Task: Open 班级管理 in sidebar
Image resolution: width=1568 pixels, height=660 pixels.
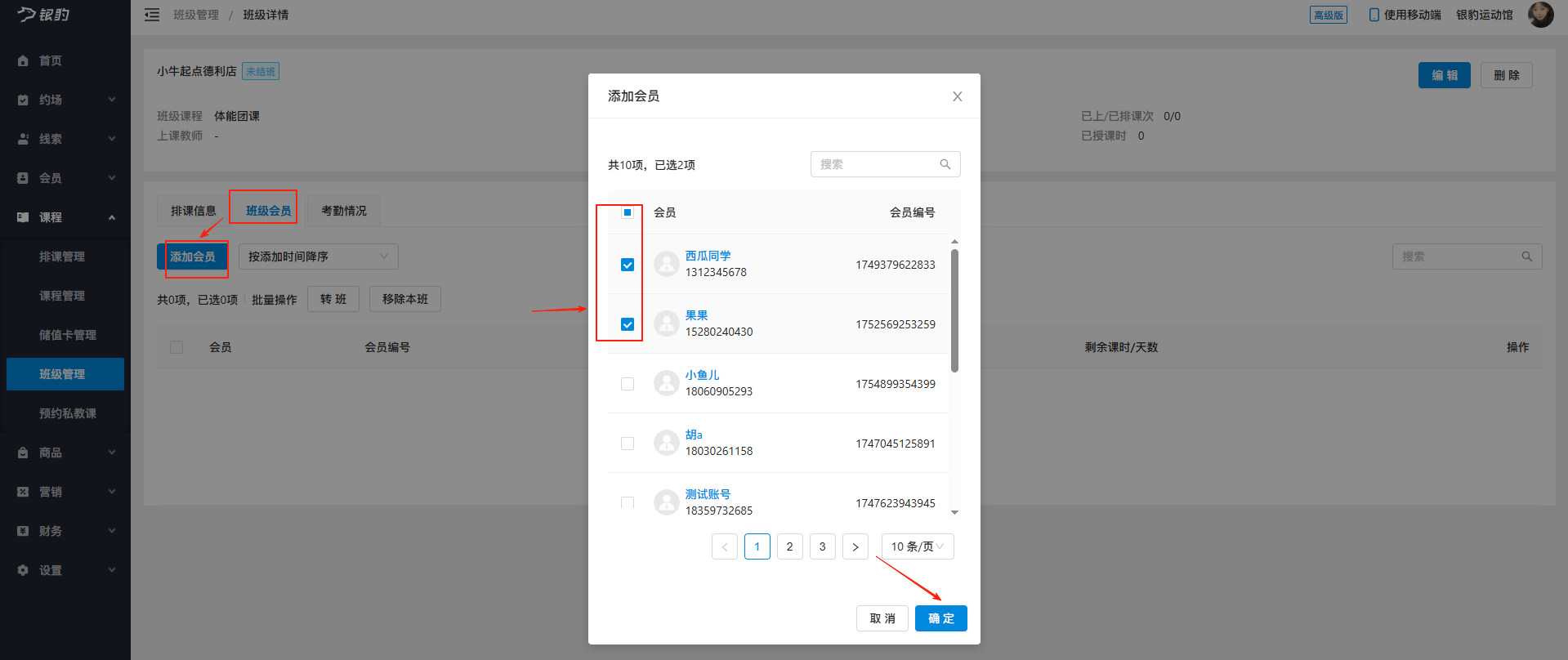Action: pos(65,374)
